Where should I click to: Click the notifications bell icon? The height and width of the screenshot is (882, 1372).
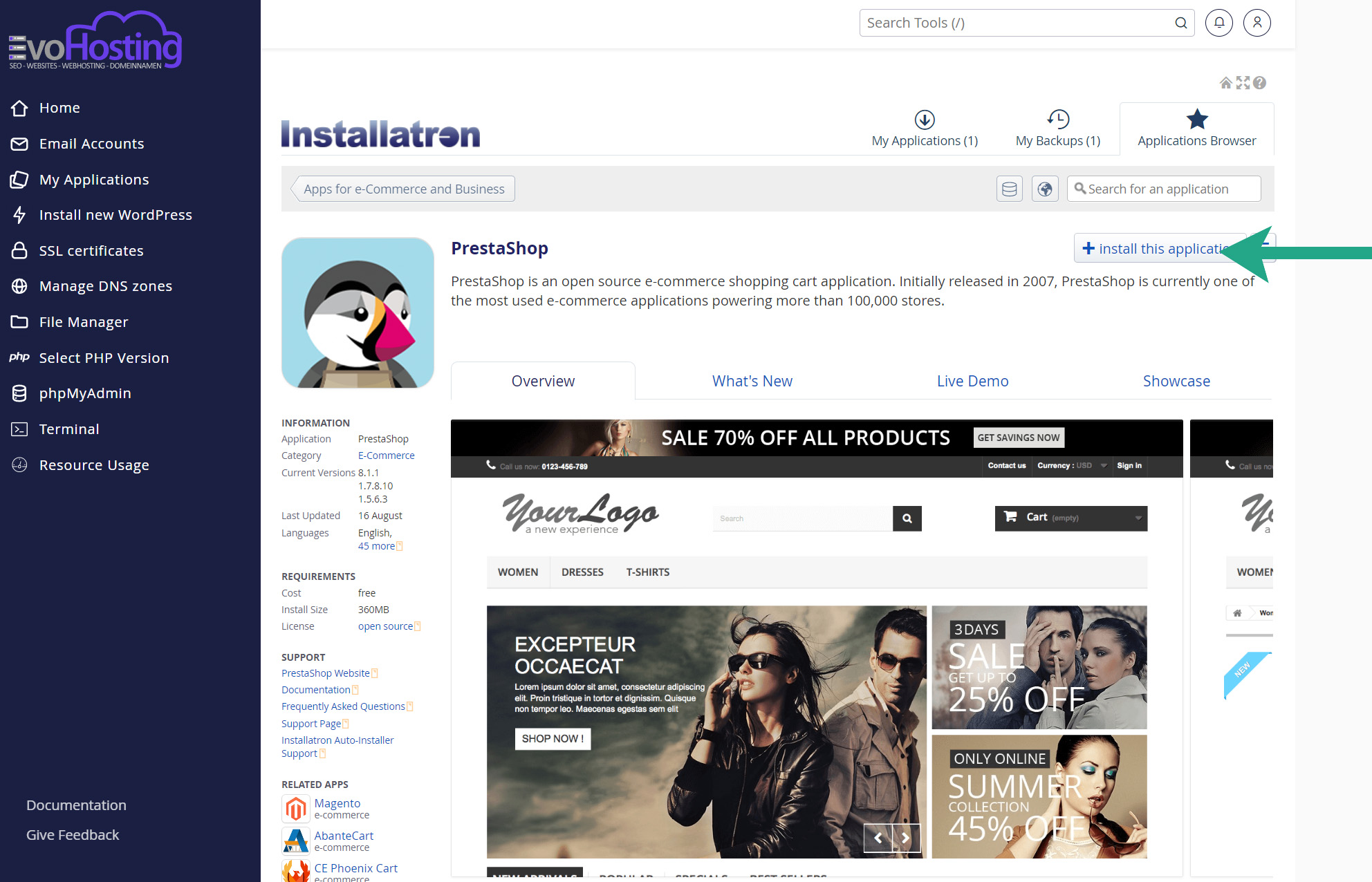point(1218,23)
